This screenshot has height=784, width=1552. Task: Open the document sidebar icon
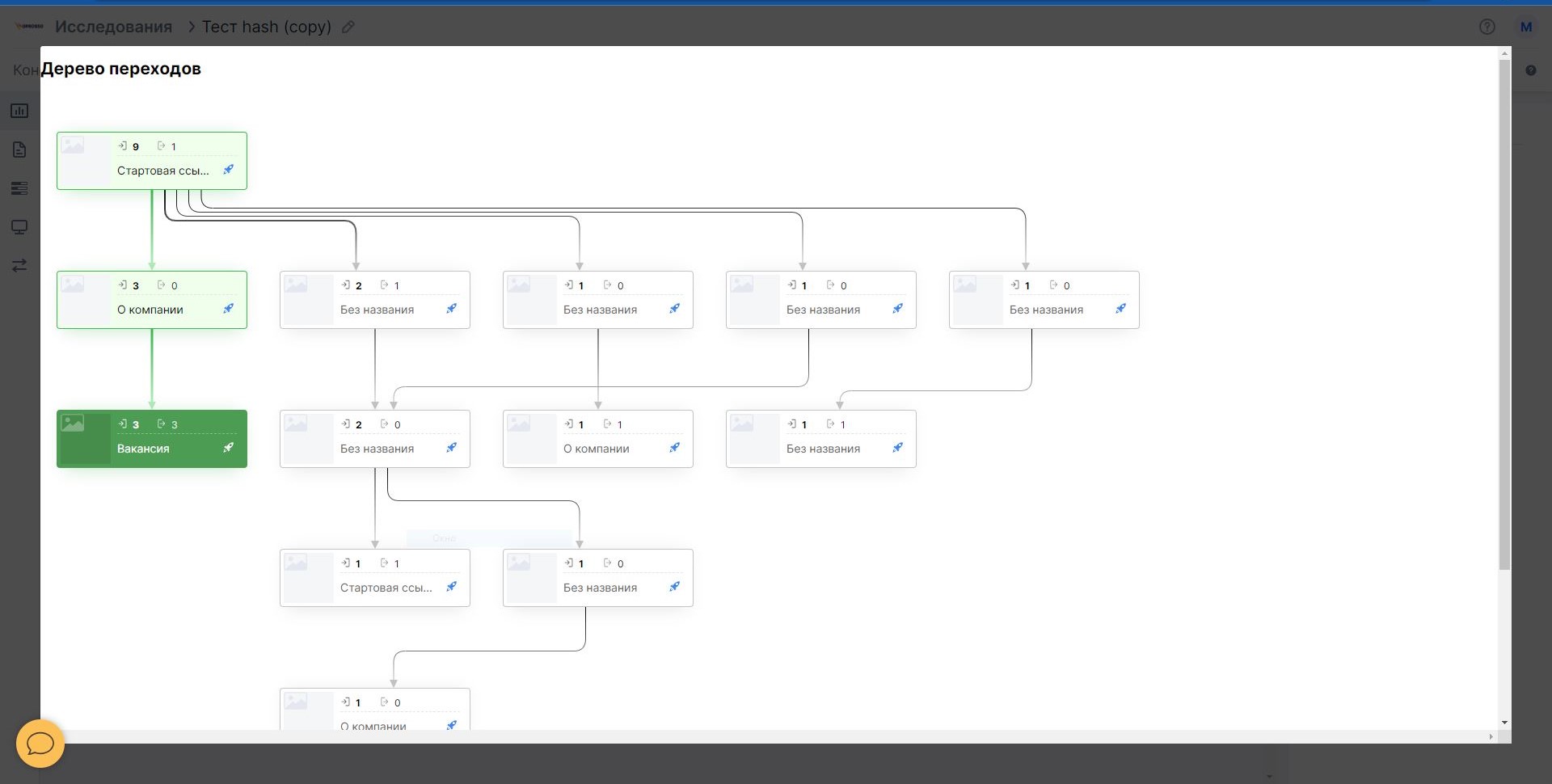[x=19, y=150]
